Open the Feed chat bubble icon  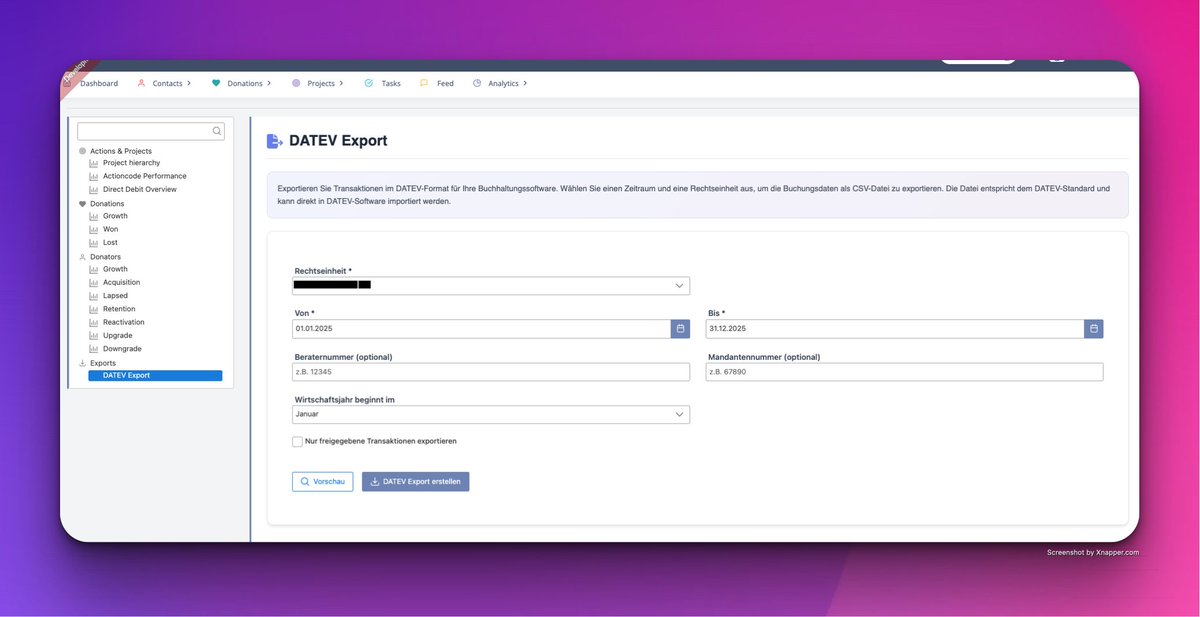(424, 83)
